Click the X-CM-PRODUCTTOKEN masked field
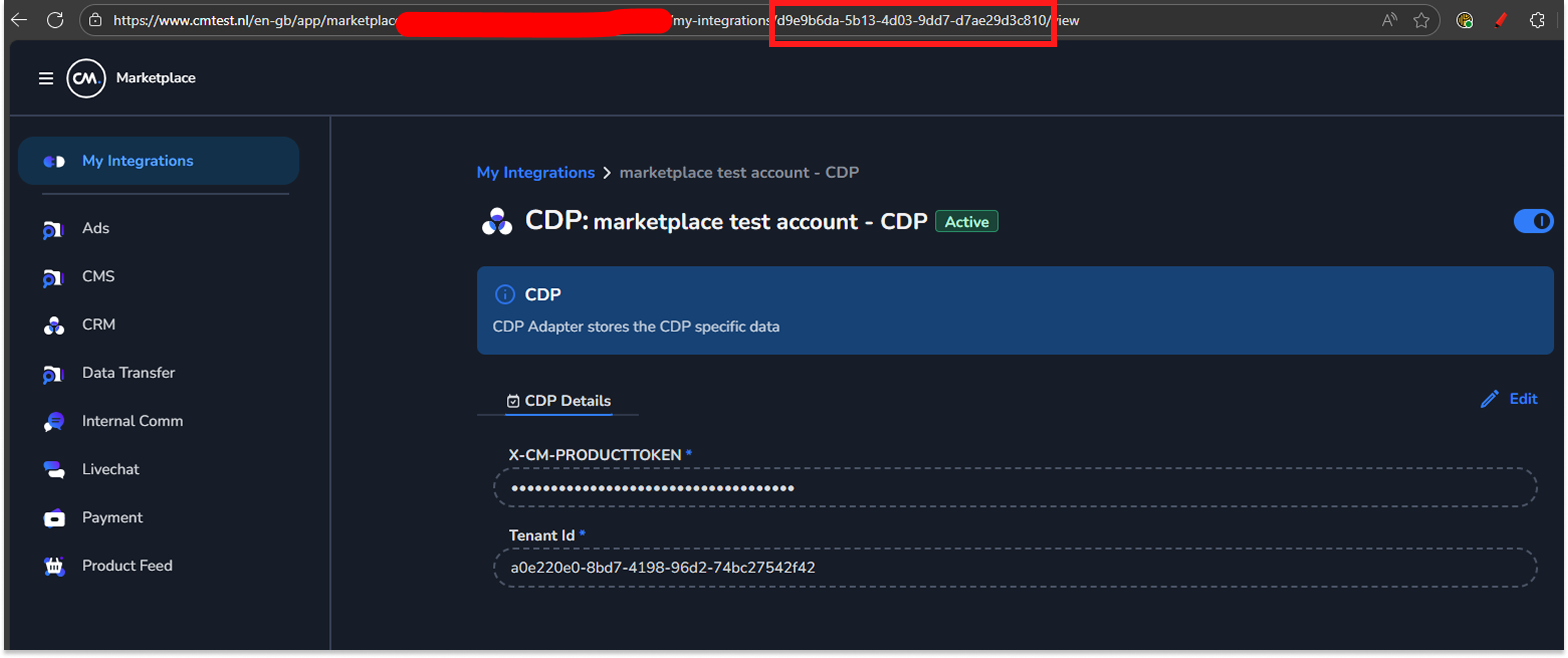Screen dimensions: 1568x658 [x=1015, y=488]
